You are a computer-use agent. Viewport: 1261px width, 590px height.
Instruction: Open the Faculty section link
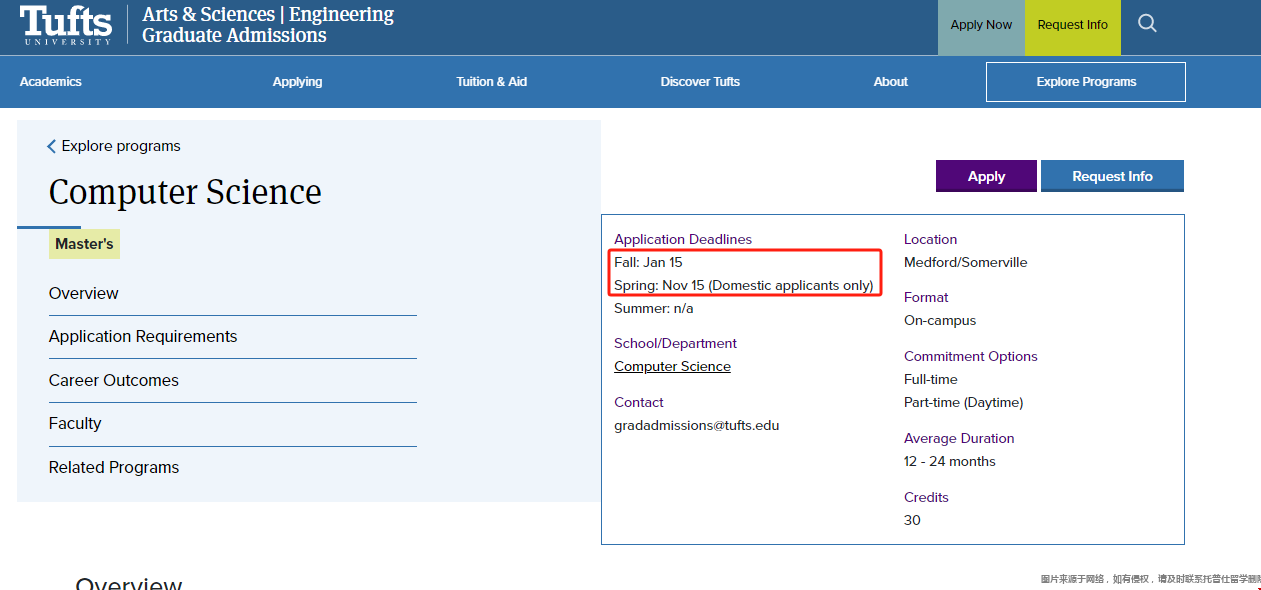[75, 424]
